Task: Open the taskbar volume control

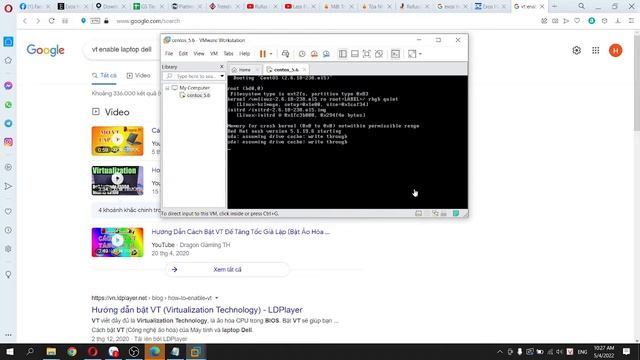Action: [560, 351]
